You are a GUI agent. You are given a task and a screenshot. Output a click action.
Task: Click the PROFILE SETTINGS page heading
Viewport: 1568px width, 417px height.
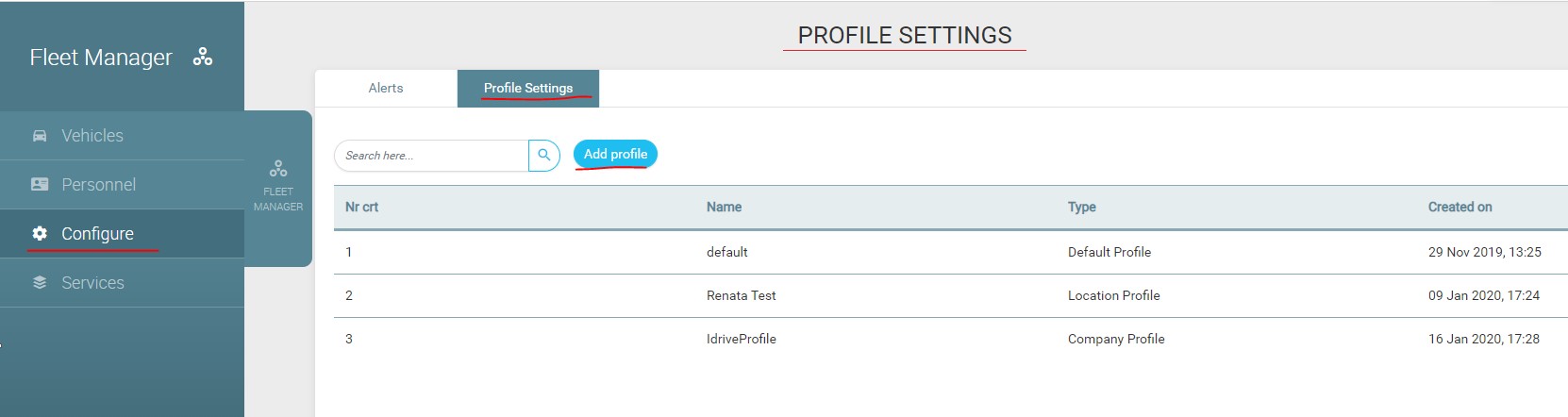click(905, 35)
